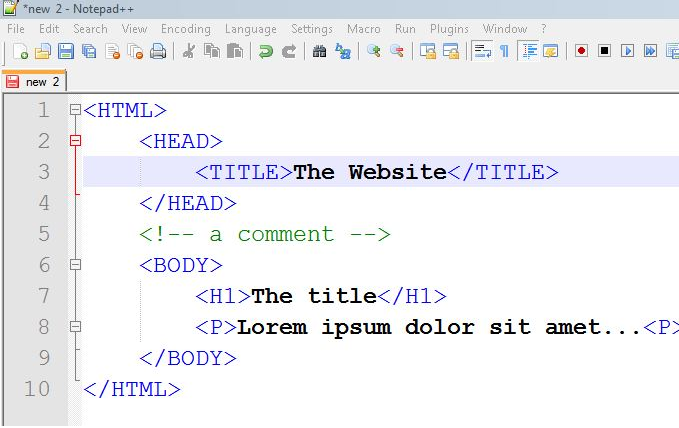This screenshot has height=428, width=679.
Task: Click the Save file toolbar icon
Action: 66,51
